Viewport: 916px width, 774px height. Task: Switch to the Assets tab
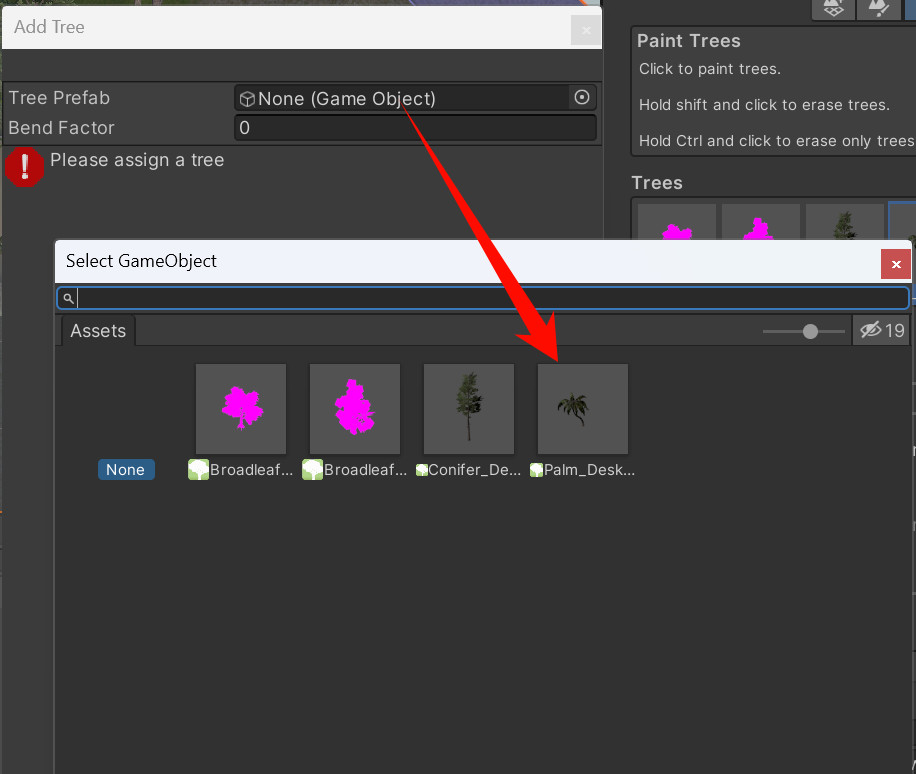[x=98, y=331]
